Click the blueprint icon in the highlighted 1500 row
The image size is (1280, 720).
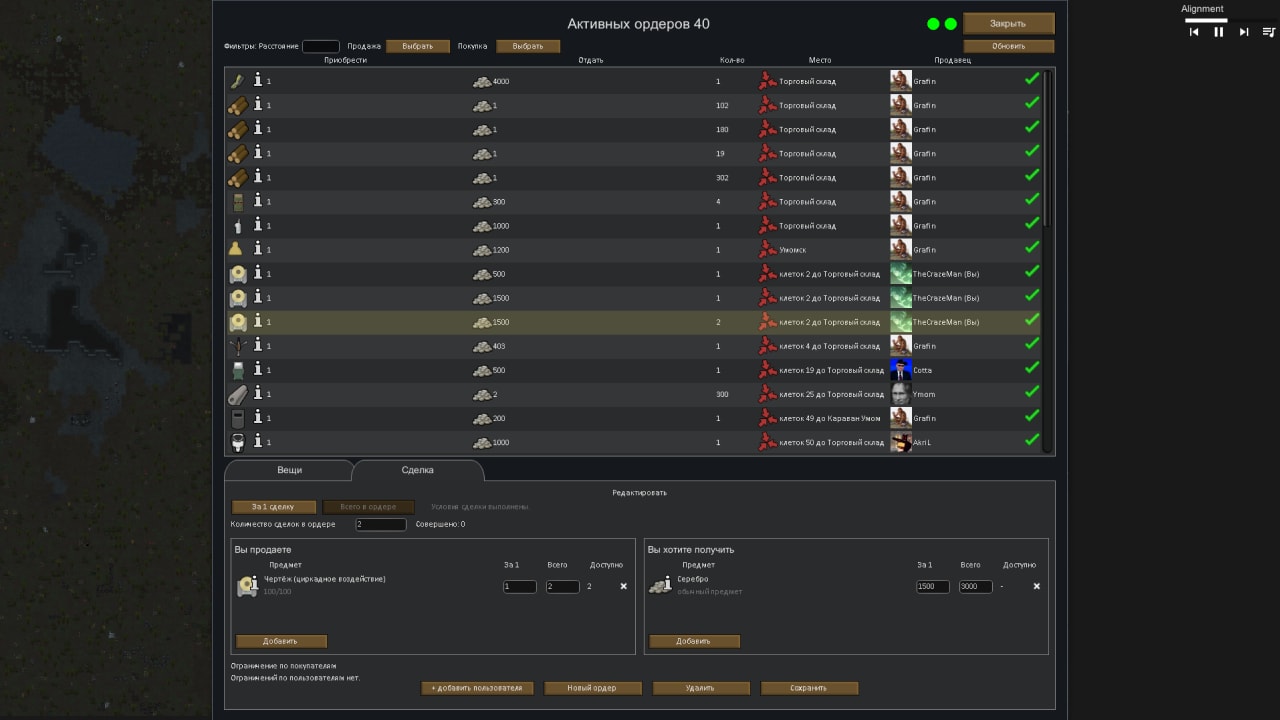pyautogui.click(x=237, y=322)
